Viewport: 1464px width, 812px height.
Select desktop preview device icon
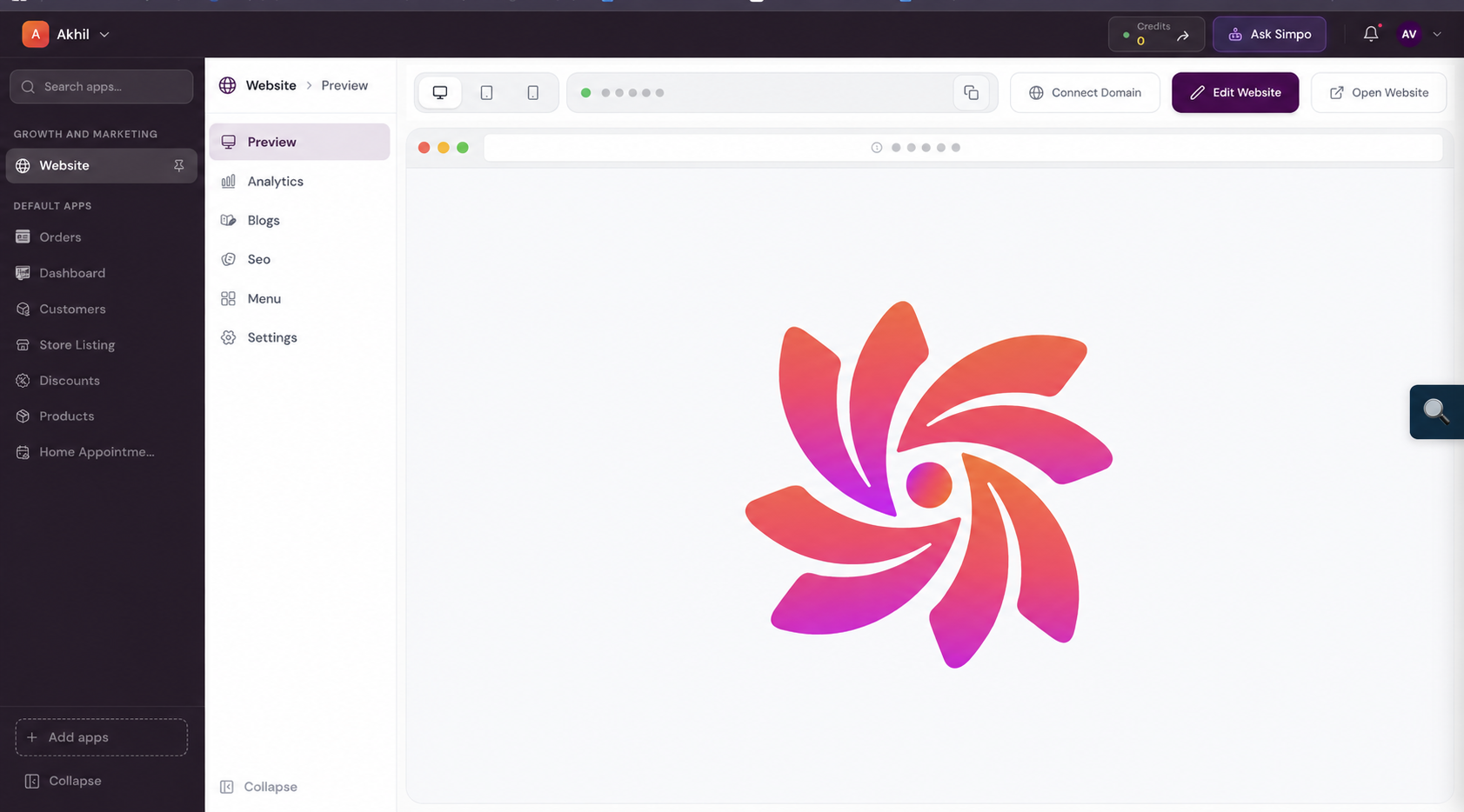440,92
